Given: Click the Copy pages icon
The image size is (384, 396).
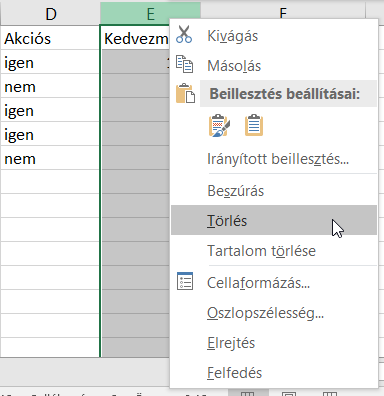Looking at the screenshot, I should (184, 64).
